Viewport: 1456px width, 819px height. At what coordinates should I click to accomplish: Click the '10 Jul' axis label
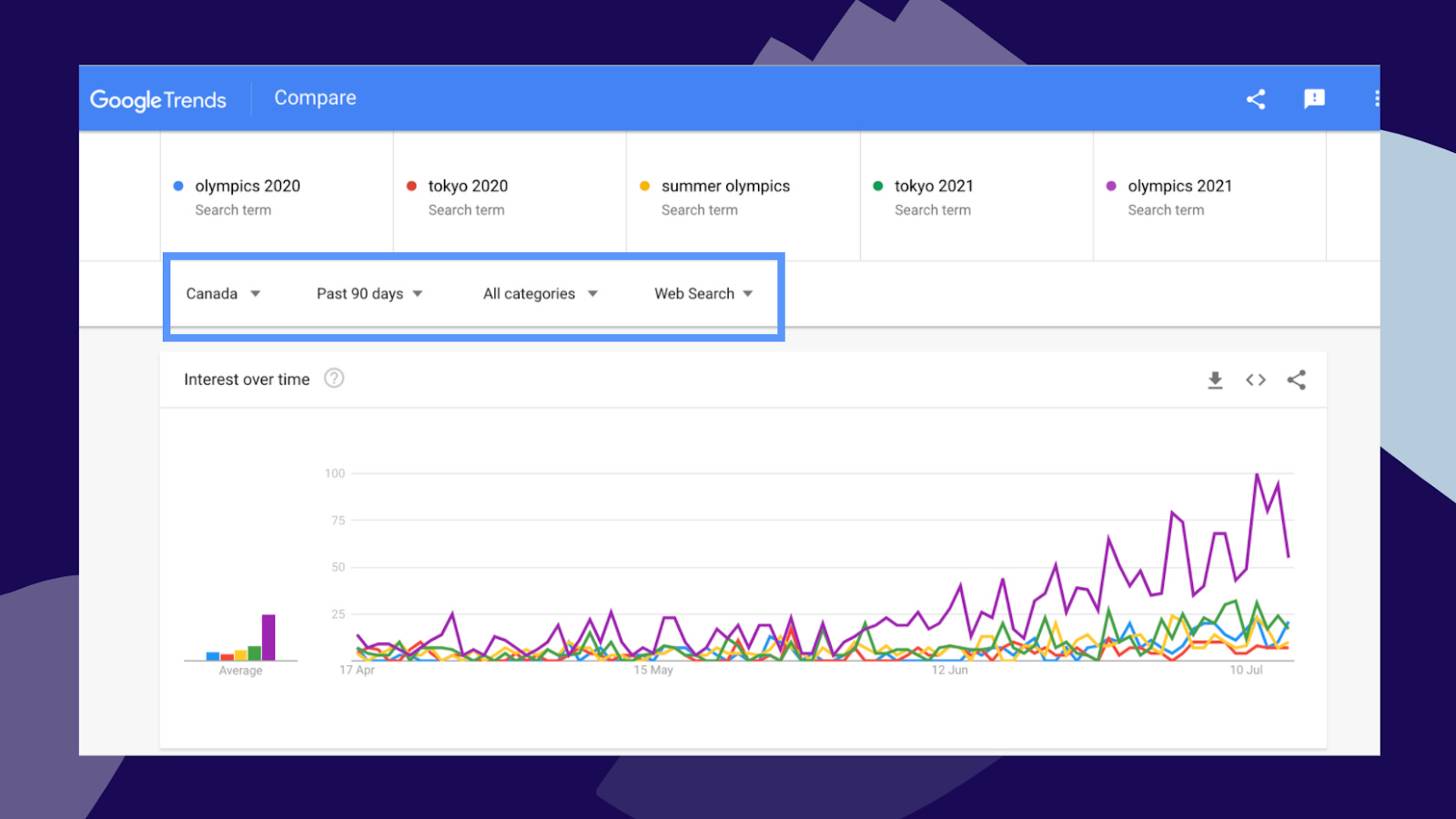point(1246,670)
